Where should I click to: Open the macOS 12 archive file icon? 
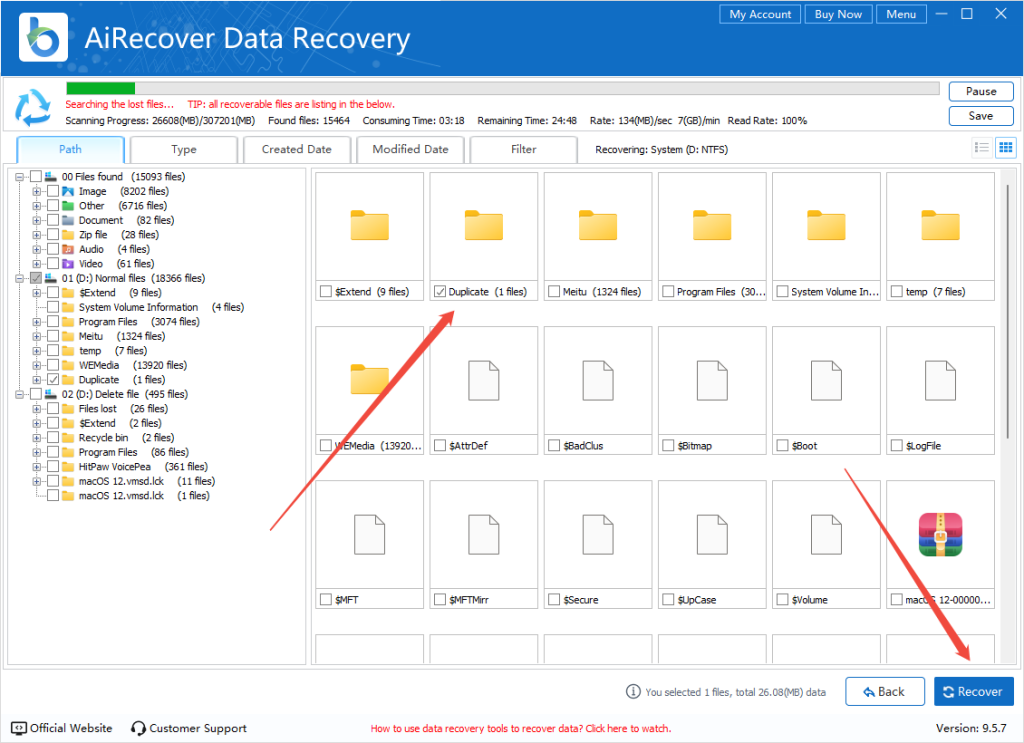[x=940, y=534]
